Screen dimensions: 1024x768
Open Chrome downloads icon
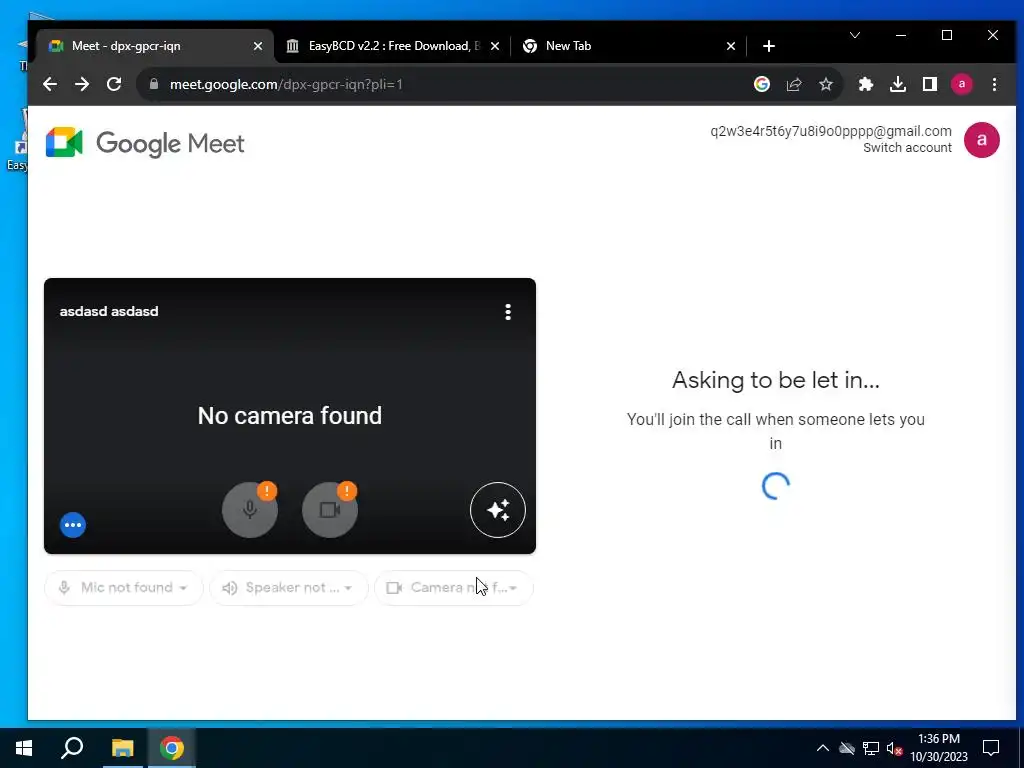tap(898, 84)
